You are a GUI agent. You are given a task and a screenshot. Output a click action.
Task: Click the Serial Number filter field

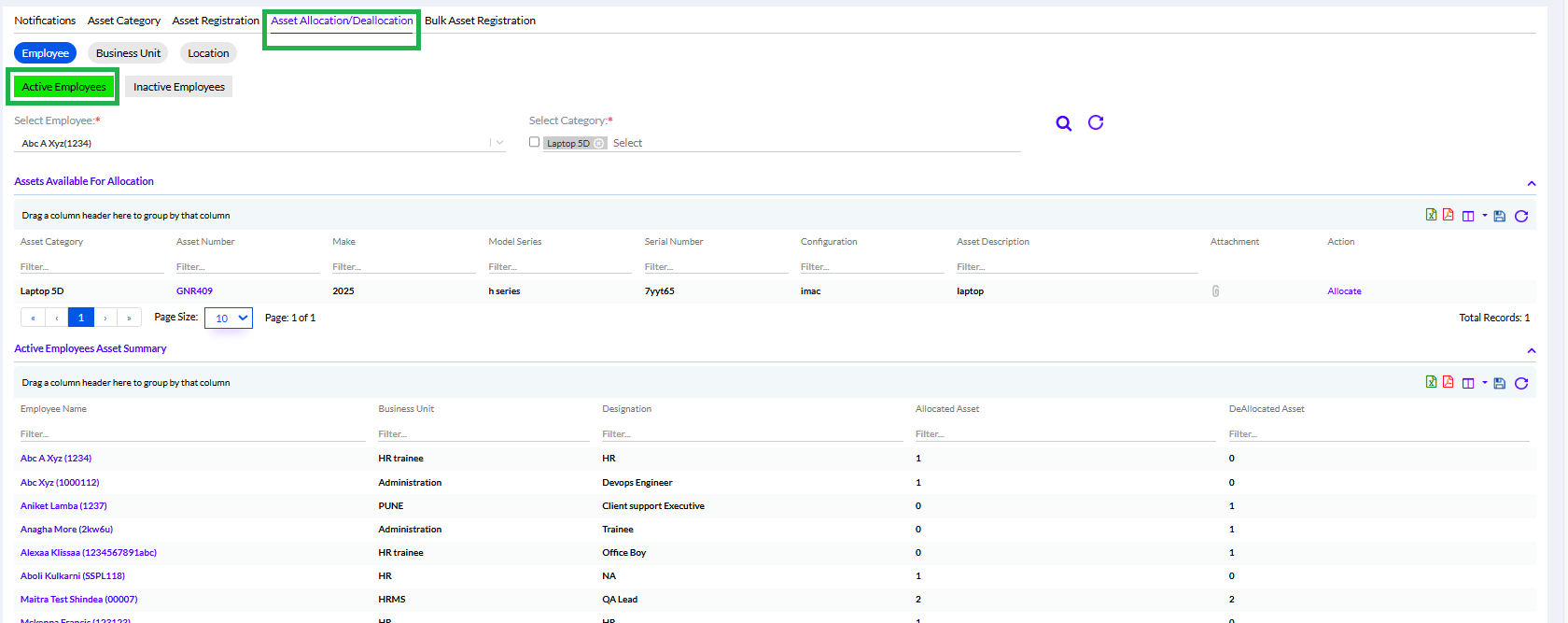pyautogui.click(x=716, y=266)
